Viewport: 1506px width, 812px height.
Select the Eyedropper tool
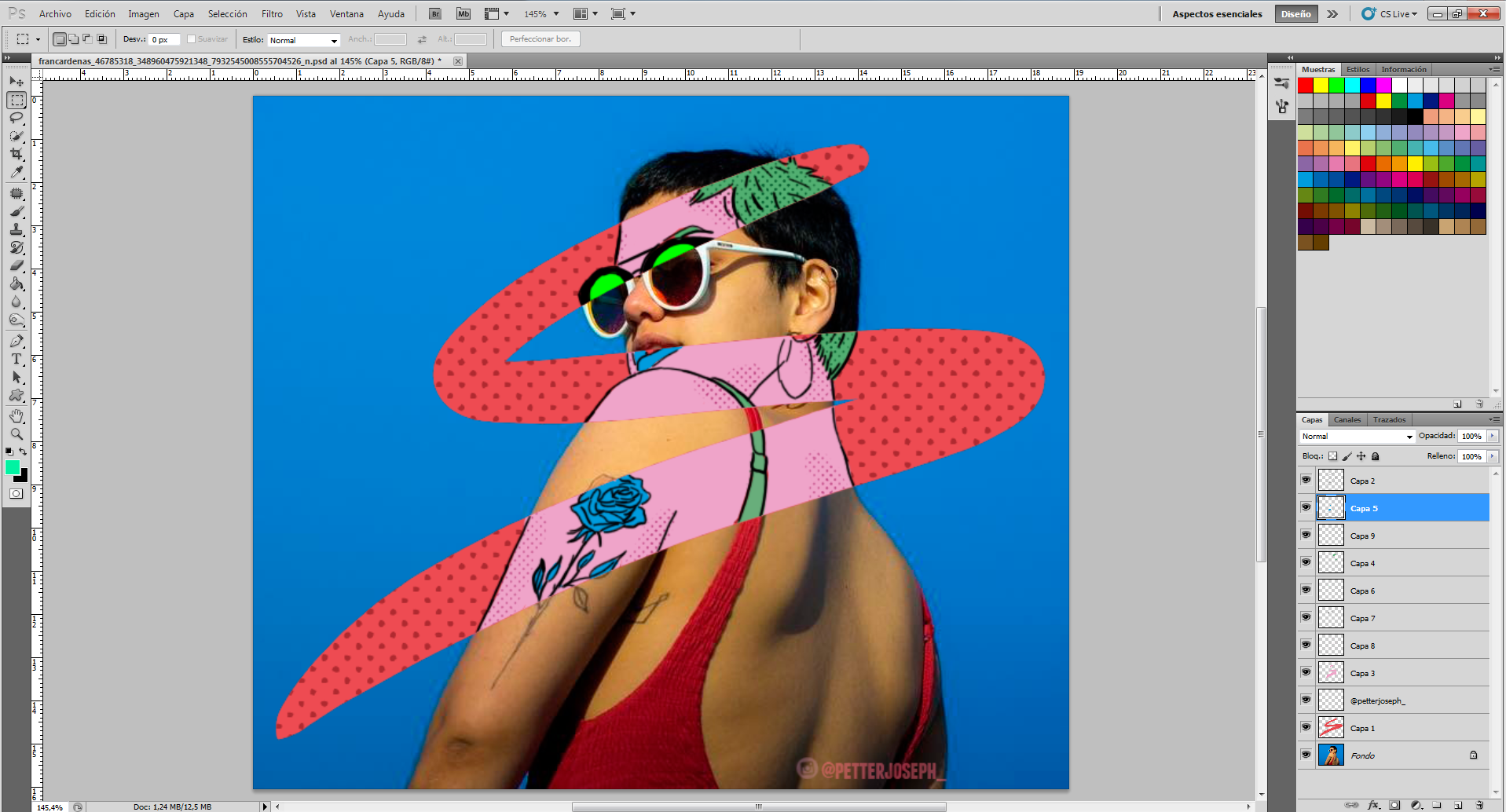(16, 172)
